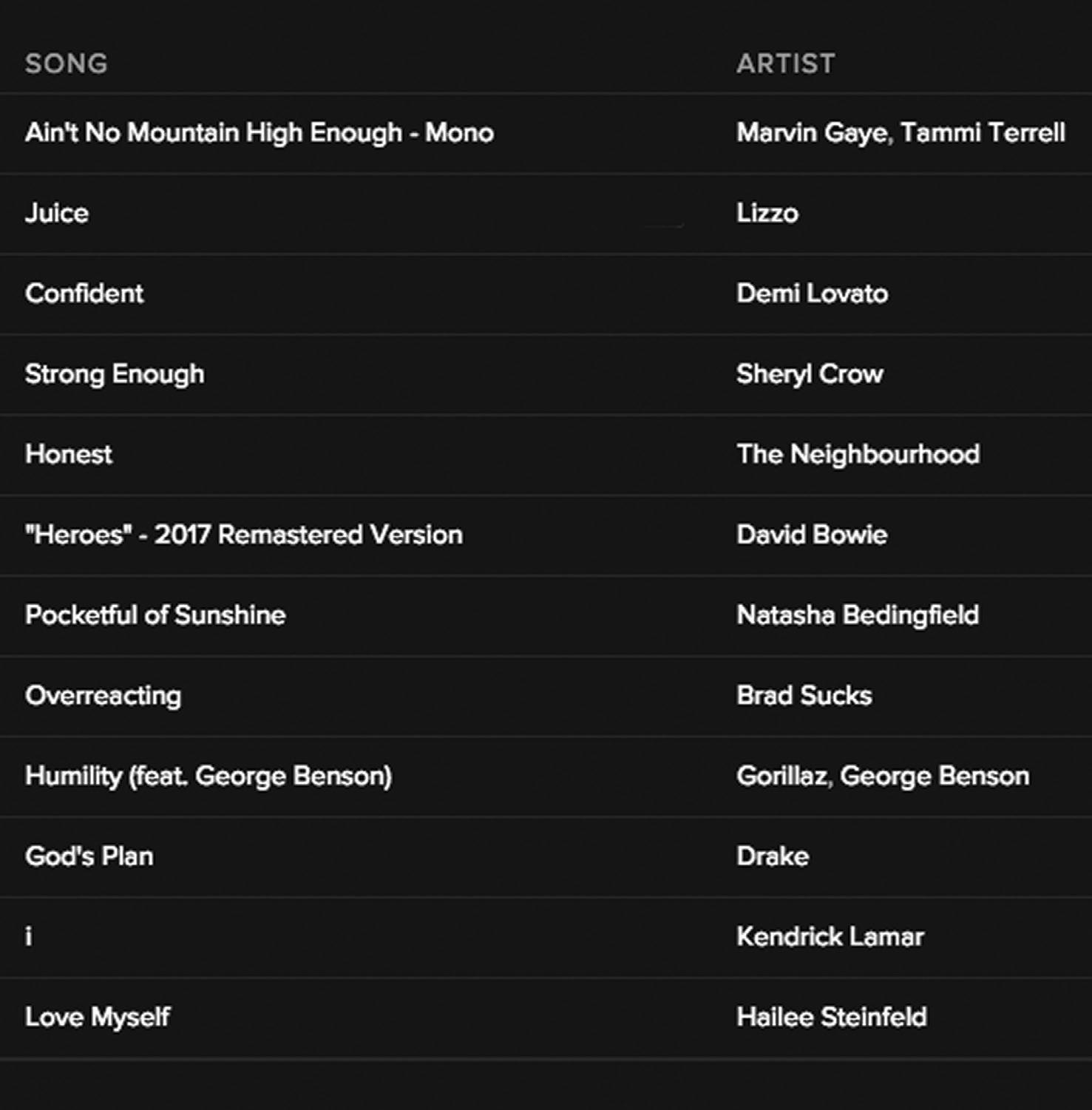1092x1110 pixels.
Task: Select the song Honest
Action: click(x=69, y=454)
